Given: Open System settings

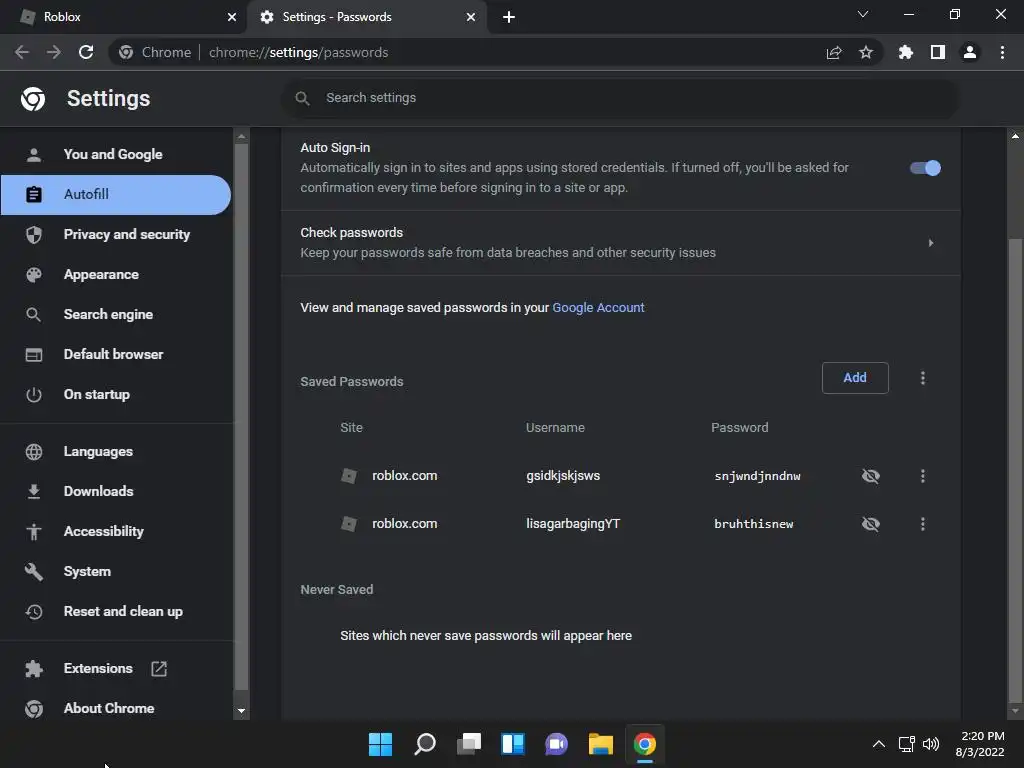Looking at the screenshot, I should (116, 571).
